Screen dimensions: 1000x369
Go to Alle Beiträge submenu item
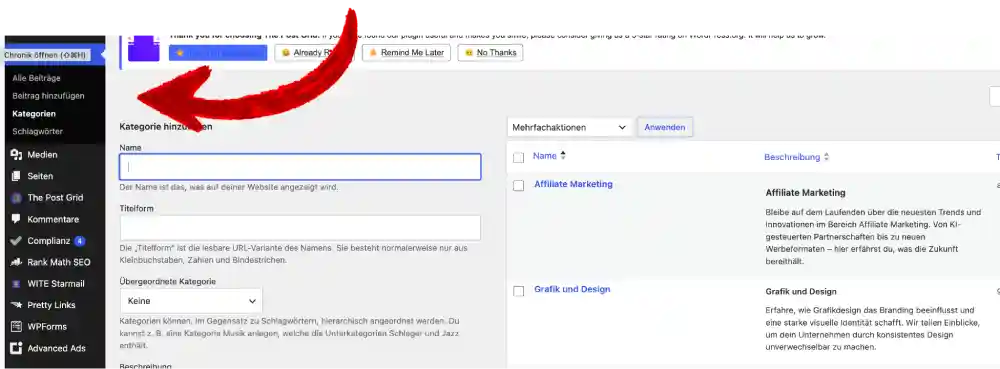[36, 78]
